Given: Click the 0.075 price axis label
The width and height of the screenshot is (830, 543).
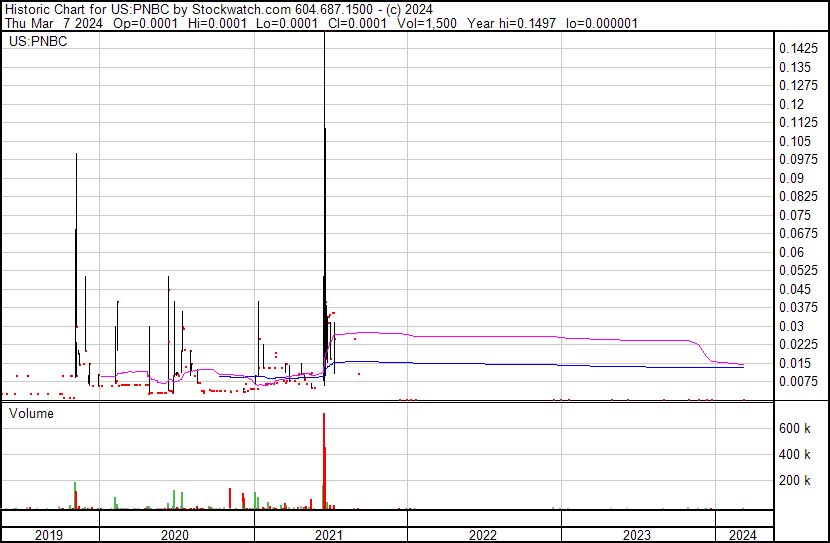Looking at the screenshot, I should pos(795,215).
